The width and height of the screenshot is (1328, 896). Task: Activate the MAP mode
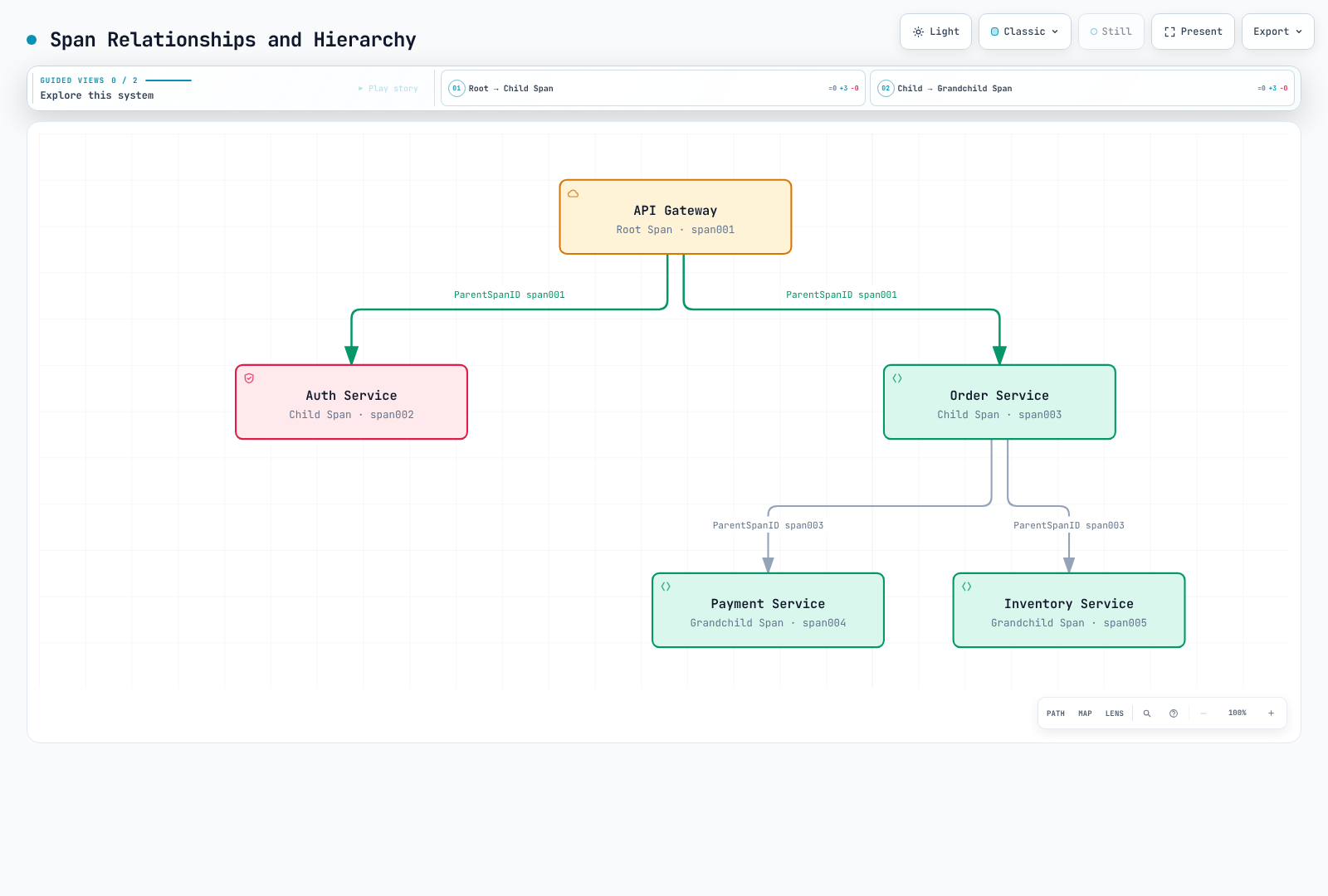1085,713
